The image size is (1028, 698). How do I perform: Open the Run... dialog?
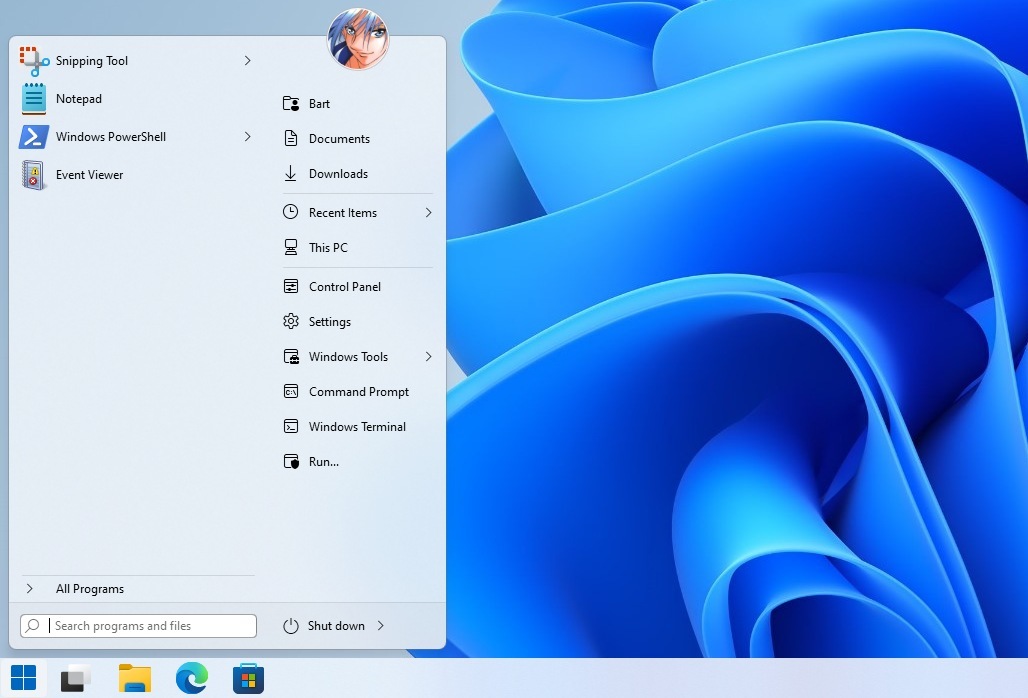click(x=323, y=462)
